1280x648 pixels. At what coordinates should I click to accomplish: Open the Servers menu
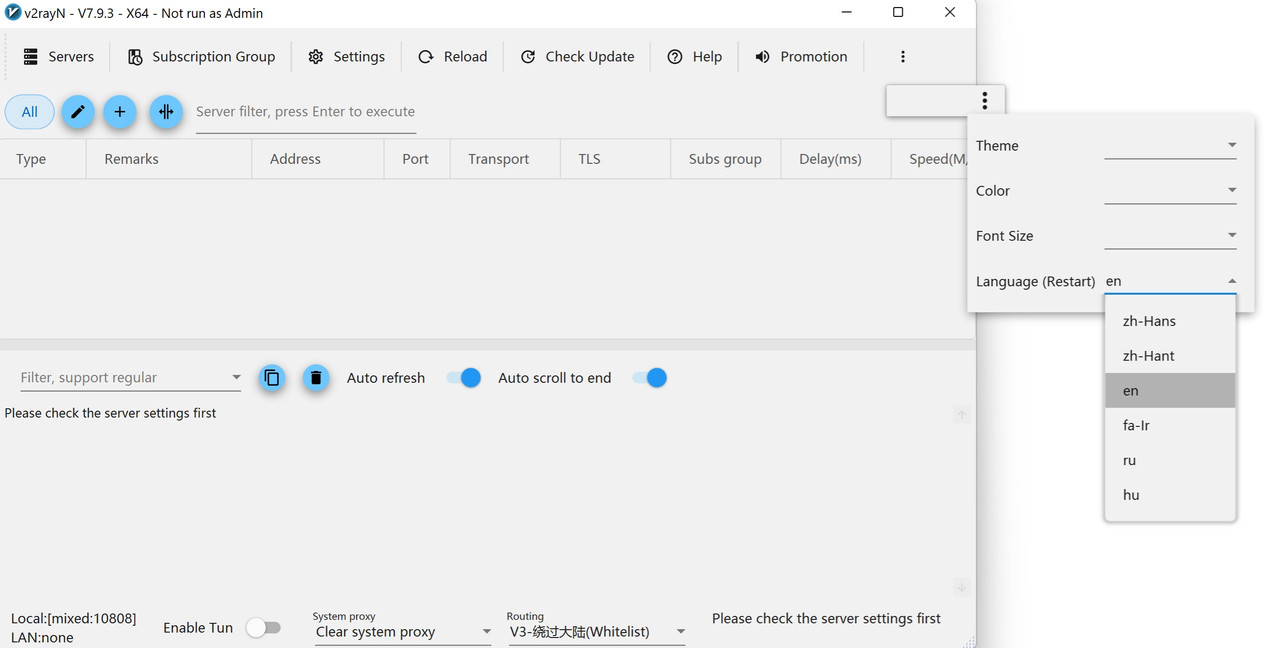[x=58, y=57]
